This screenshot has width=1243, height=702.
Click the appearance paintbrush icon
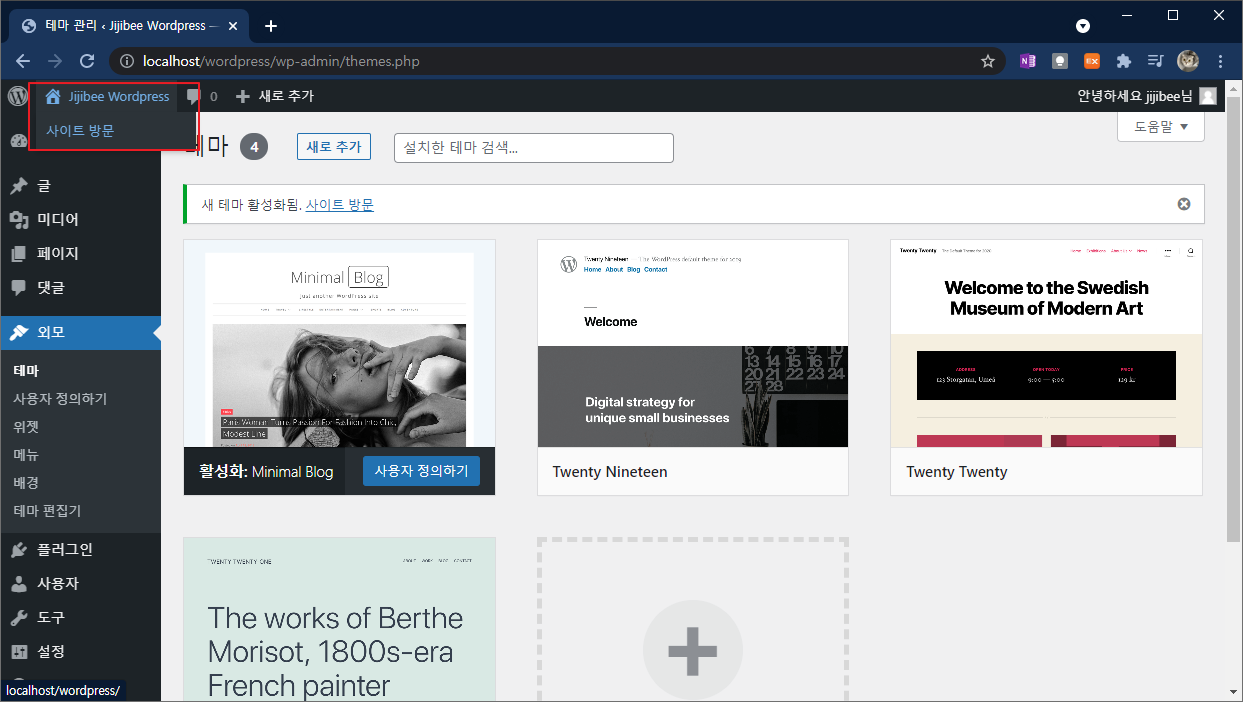coord(18,332)
